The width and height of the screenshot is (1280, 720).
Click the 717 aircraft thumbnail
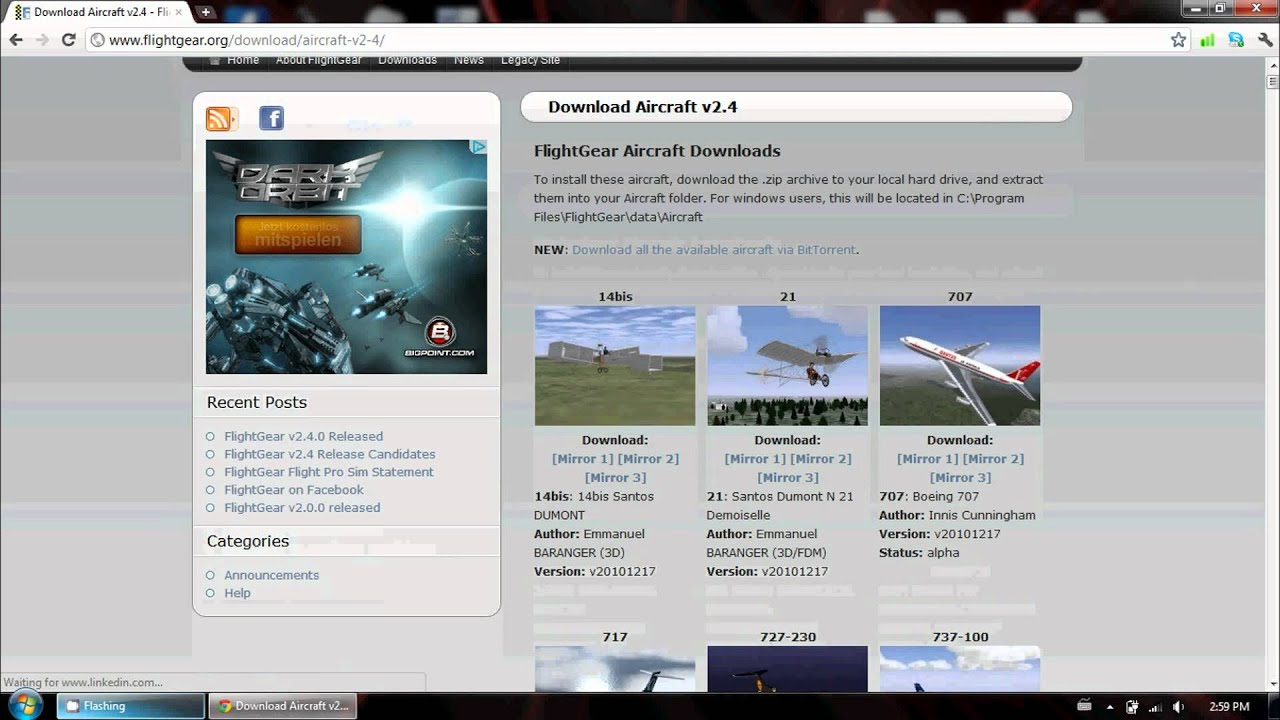(x=615, y=669)
